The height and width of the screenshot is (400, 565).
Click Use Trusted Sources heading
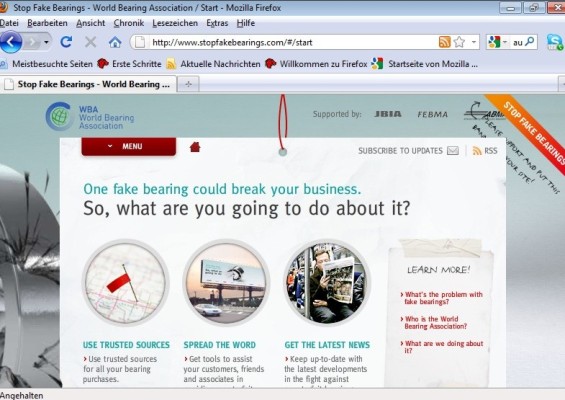coord(126,345)
